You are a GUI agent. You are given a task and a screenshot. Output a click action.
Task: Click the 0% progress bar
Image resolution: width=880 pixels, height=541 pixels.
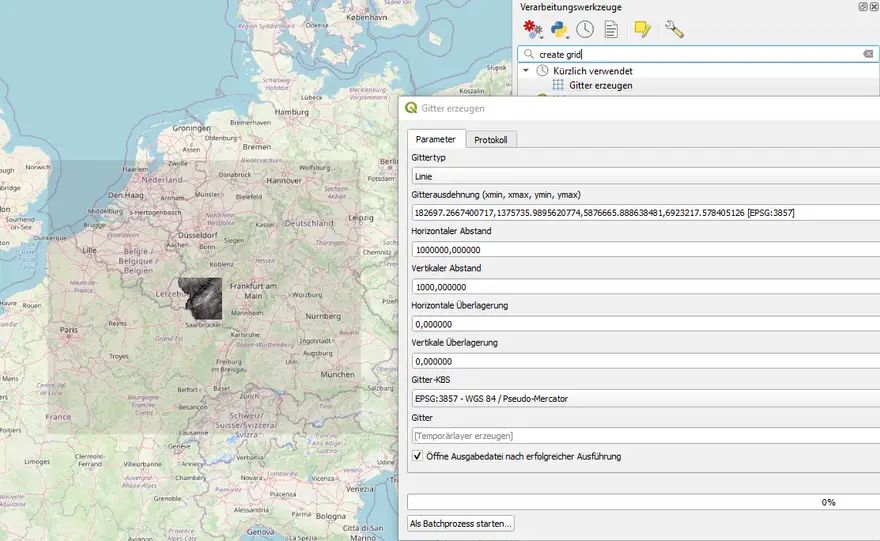coord(644,502)
